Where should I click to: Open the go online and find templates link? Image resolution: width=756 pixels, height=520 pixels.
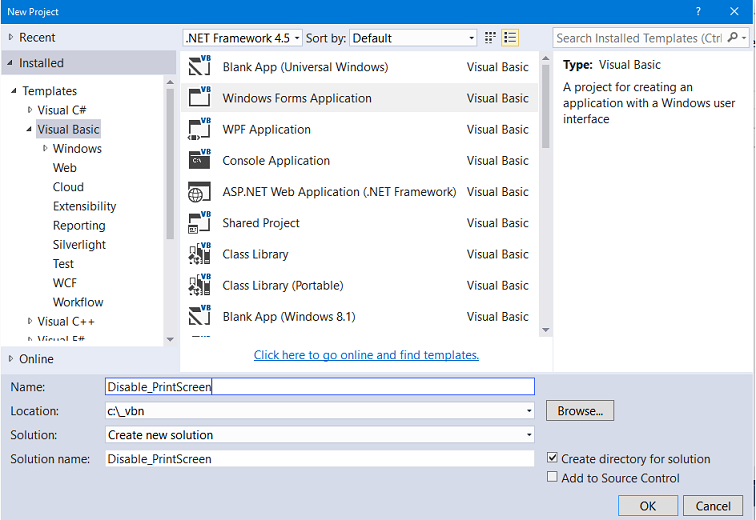[366, 355]
